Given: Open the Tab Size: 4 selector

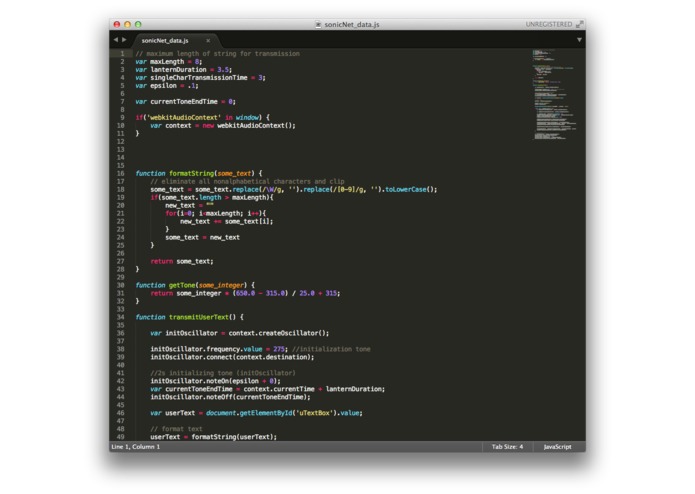Looking at the screenshot, I should click(507, 447).
